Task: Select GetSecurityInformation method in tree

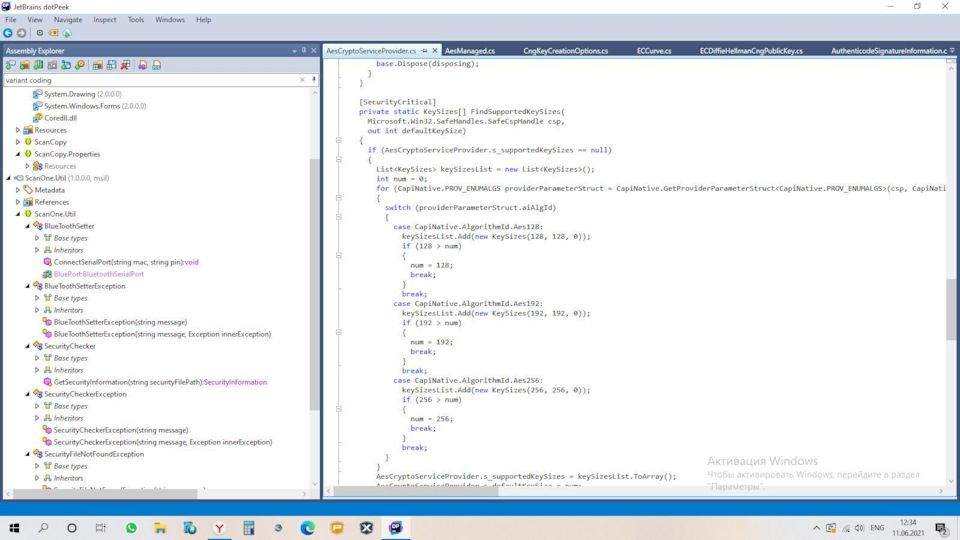Action: [160, 382]
